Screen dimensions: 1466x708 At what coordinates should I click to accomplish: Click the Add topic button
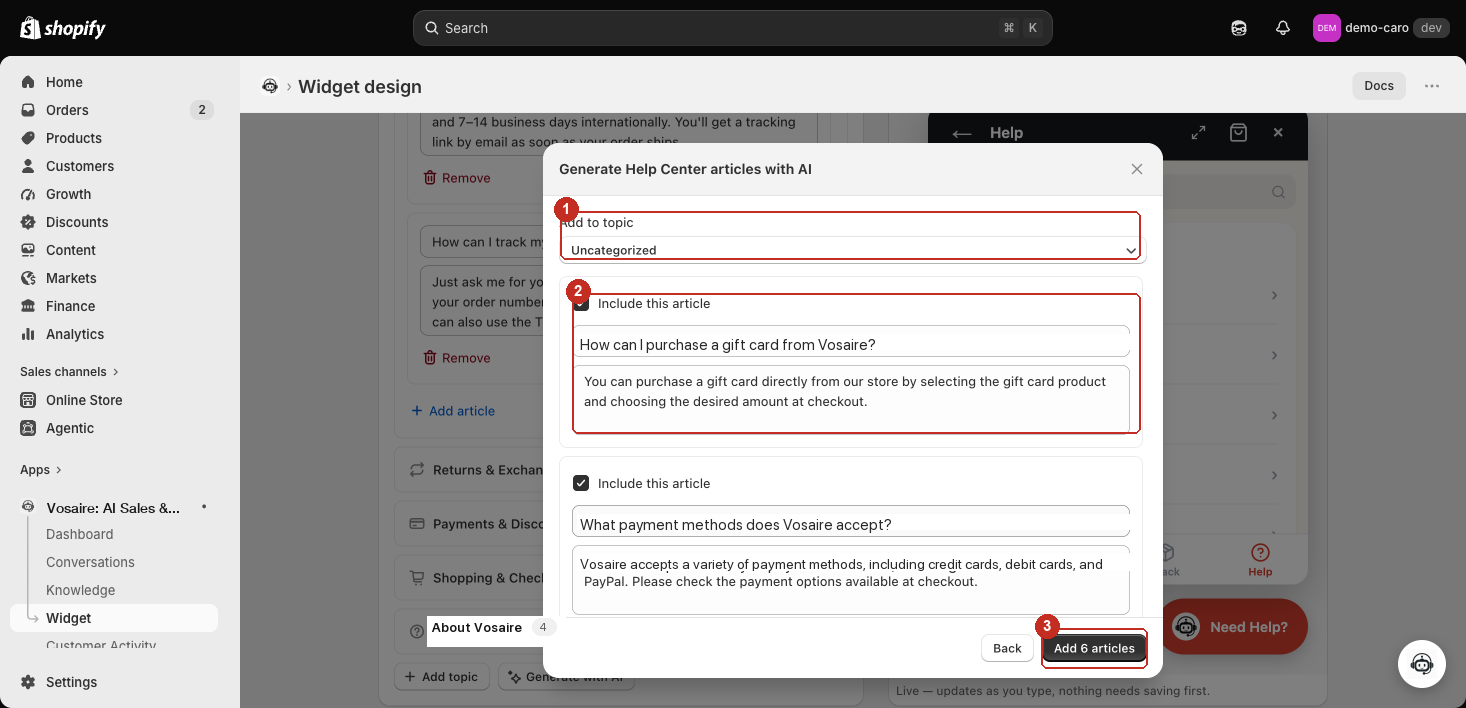pos(441,677)
